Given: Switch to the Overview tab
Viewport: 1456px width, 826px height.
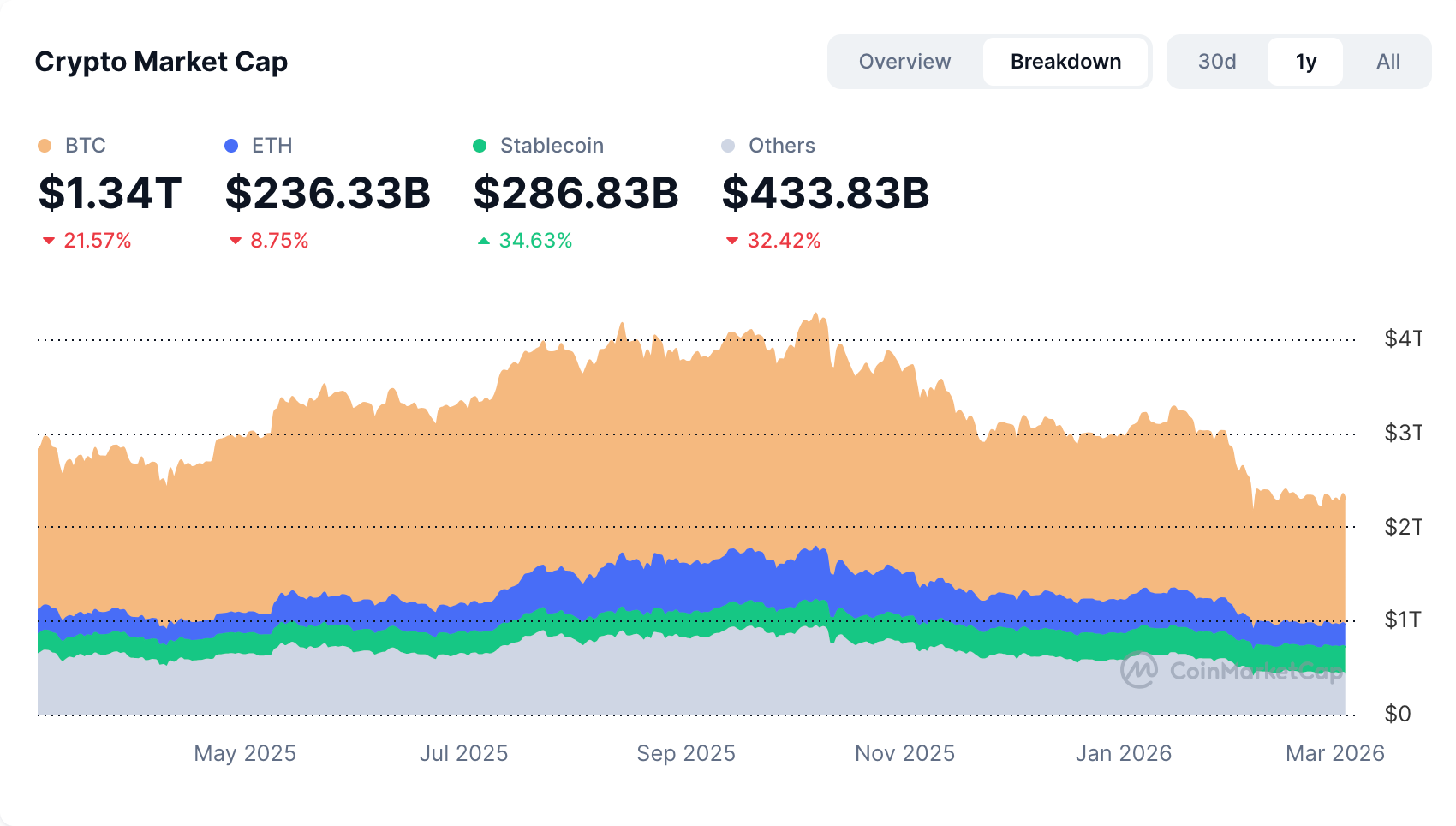Looking at the screenshot, I should (904, 61).
